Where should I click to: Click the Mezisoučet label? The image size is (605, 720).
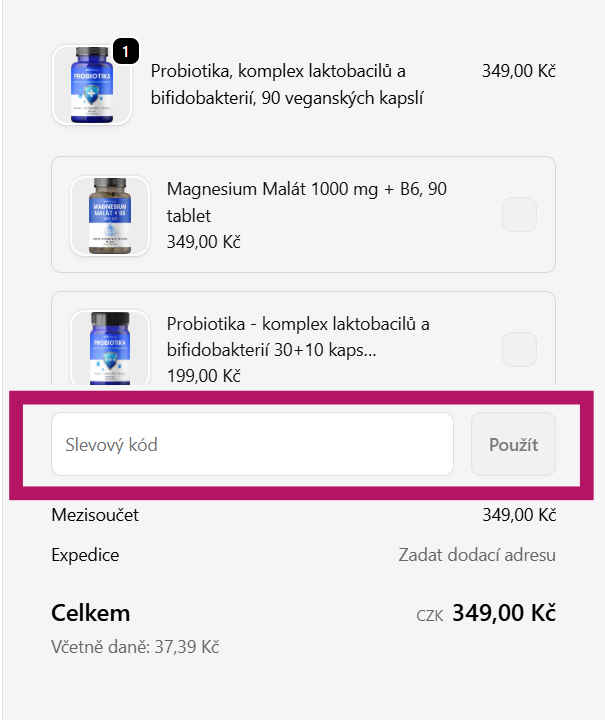coord(95,515)
